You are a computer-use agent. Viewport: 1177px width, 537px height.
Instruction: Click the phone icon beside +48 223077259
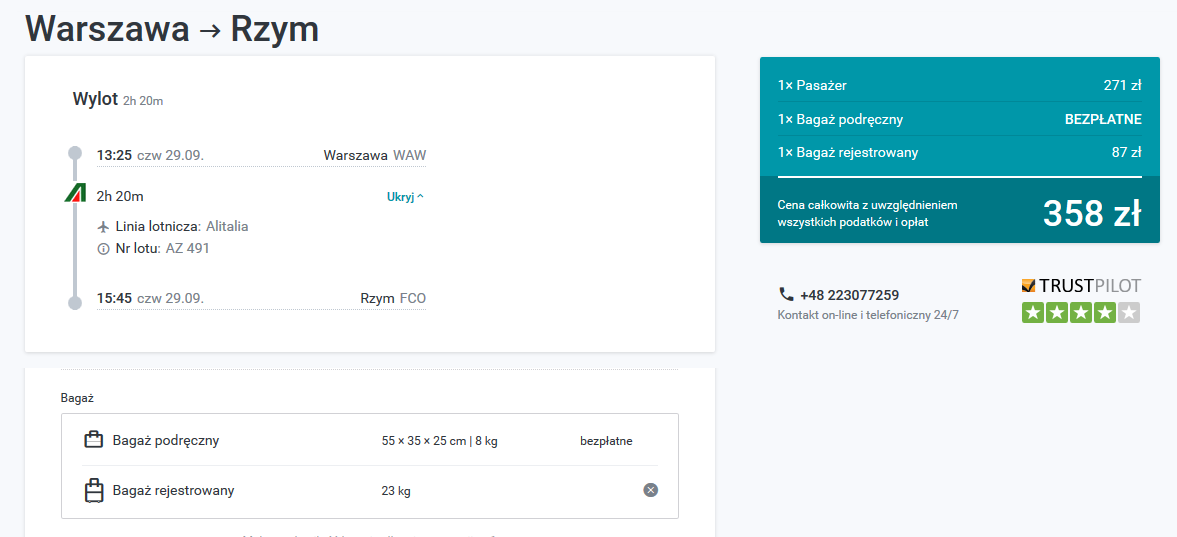click(x=786, y=294)
